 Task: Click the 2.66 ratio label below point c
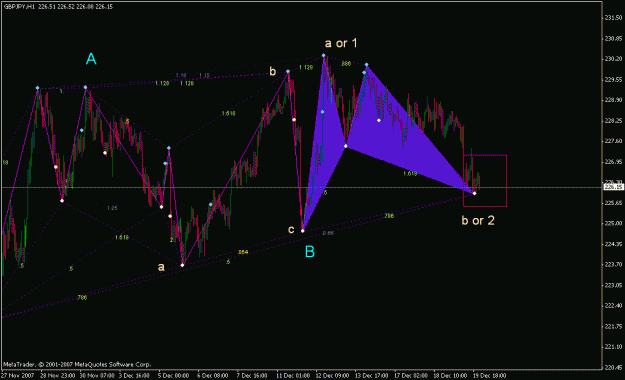(x=328, y=233)
